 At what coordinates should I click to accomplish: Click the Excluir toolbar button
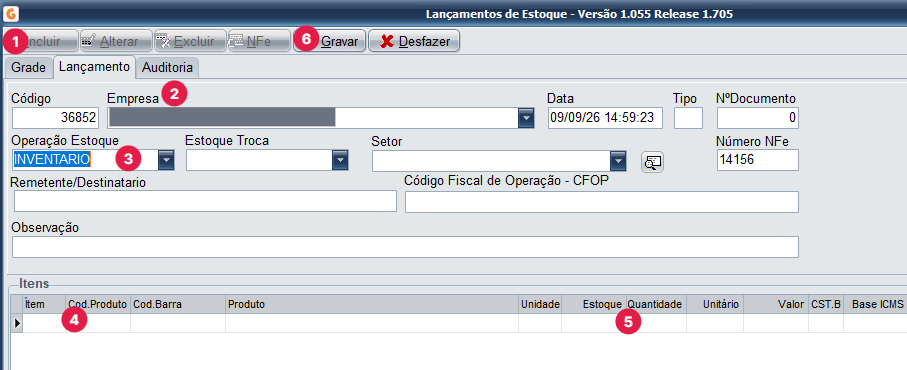190,42
